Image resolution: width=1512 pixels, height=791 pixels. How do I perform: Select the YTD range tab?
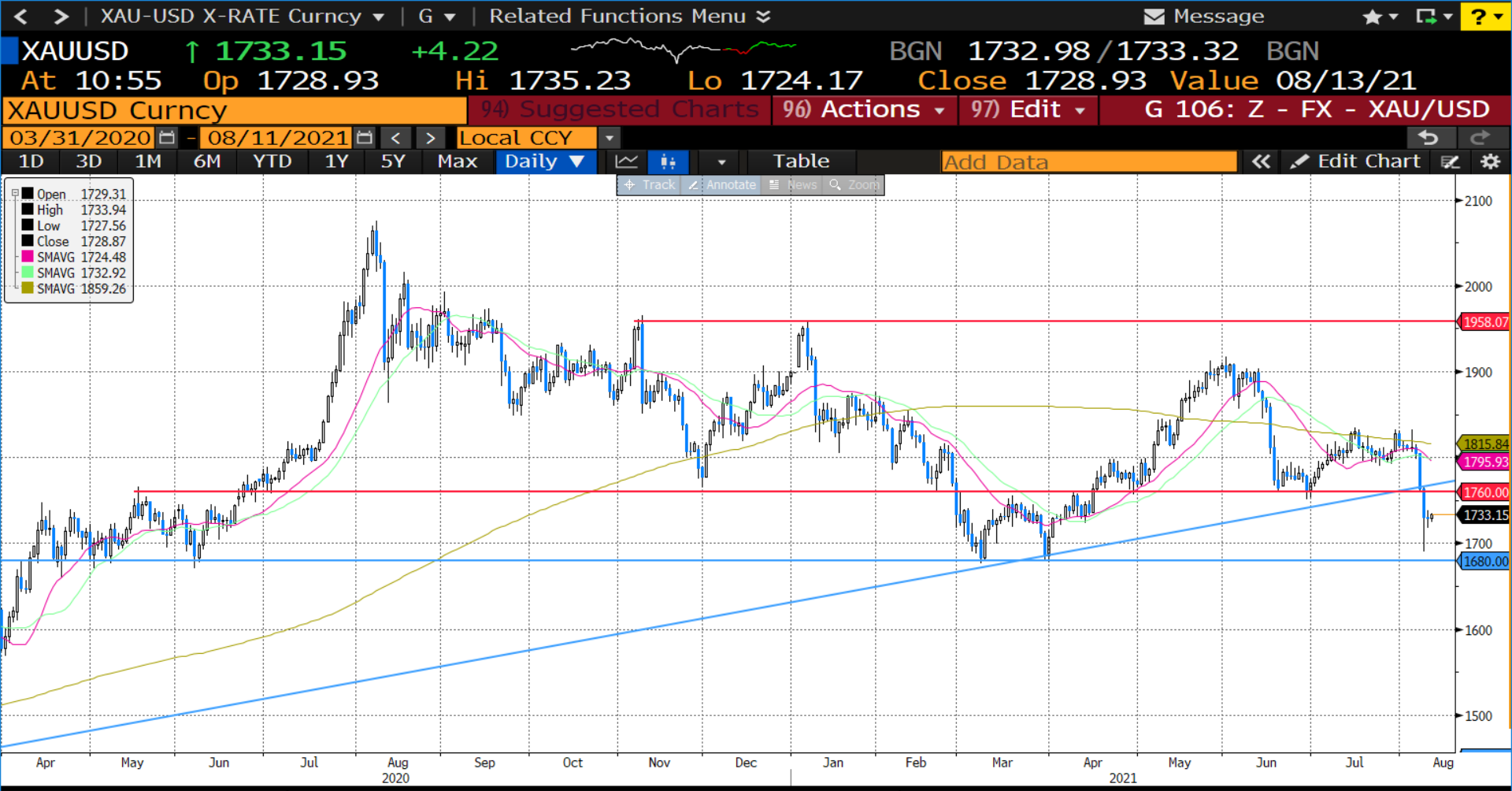tap(272, 162)
